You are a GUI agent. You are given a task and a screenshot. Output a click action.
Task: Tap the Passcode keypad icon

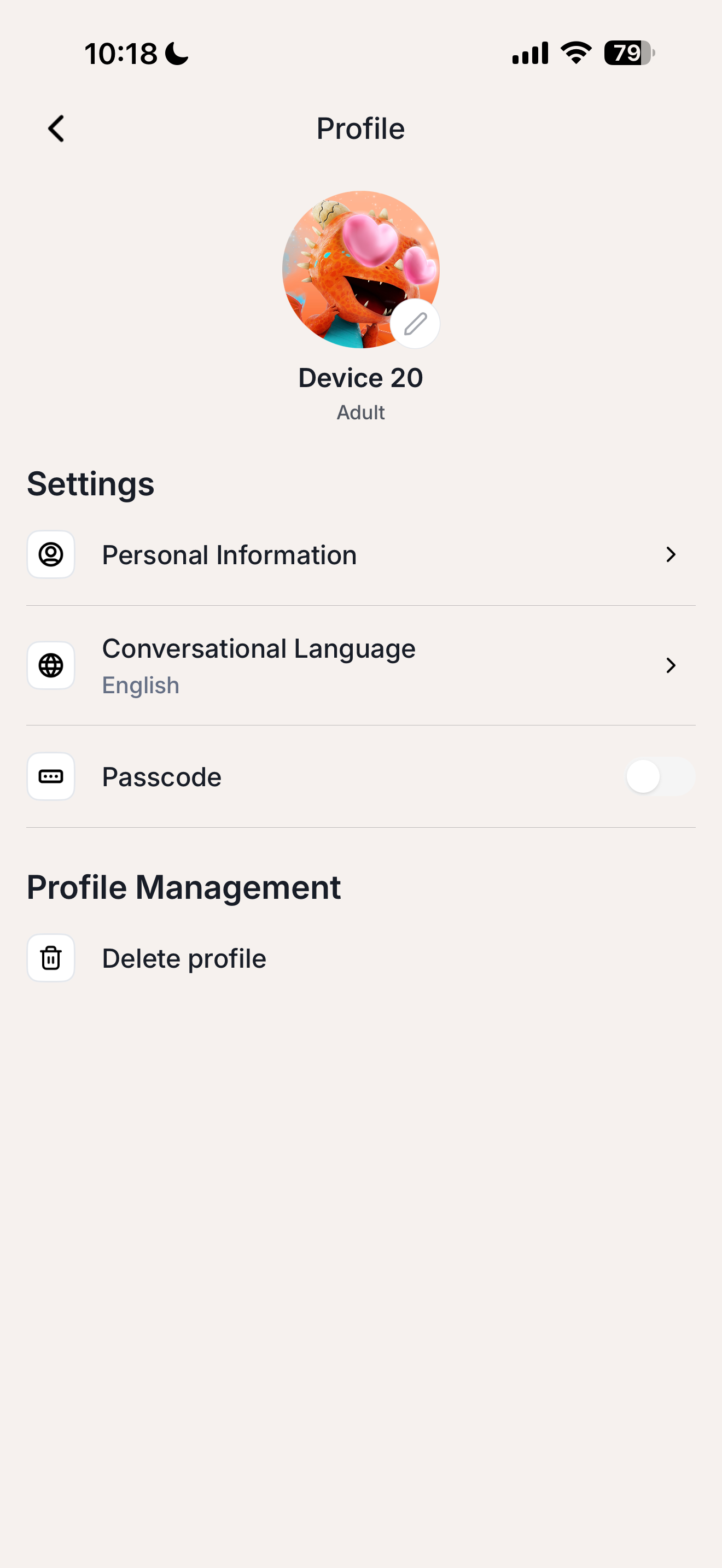[x=51, y=776]
